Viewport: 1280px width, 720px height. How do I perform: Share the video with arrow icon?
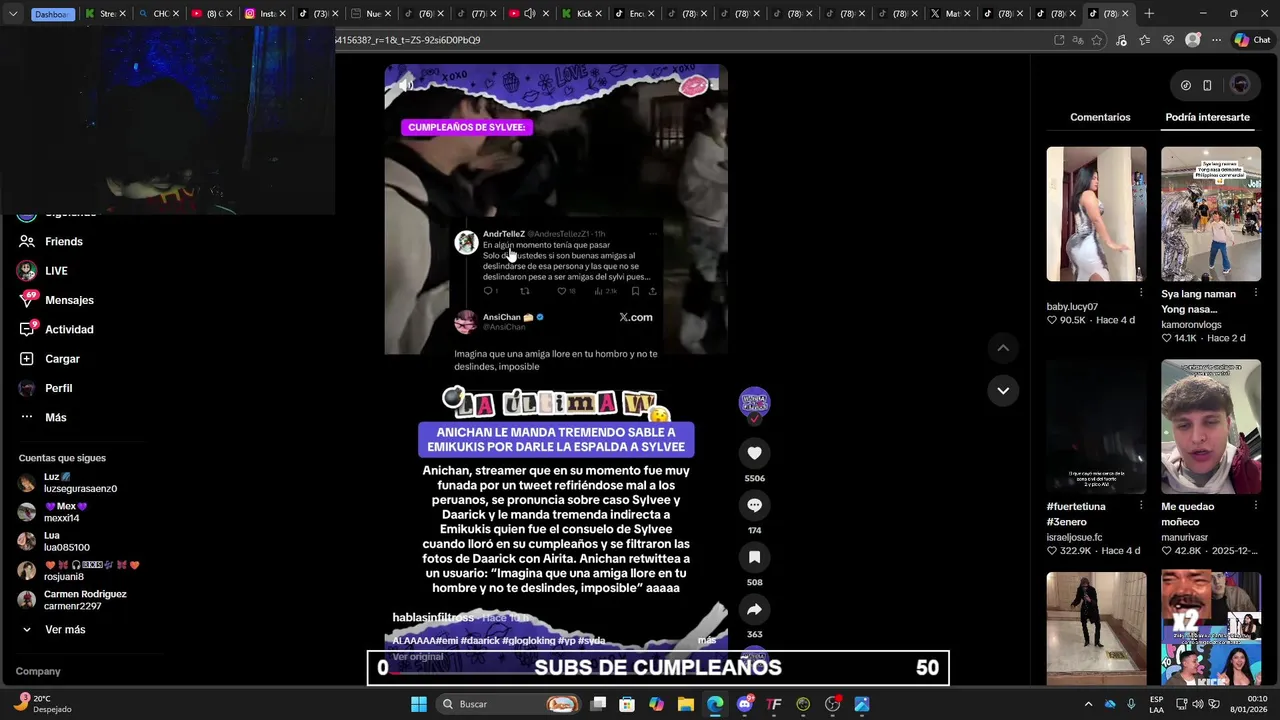point(754,609)
